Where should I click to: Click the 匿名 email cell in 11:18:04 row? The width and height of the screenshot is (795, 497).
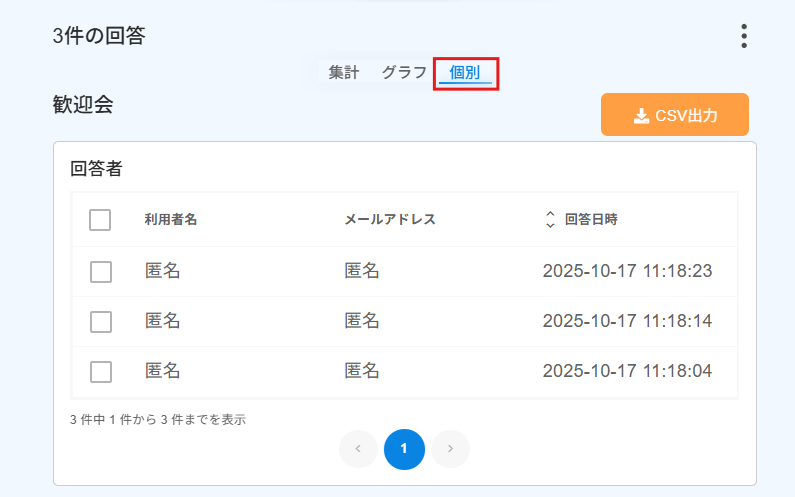pos(362,371)
